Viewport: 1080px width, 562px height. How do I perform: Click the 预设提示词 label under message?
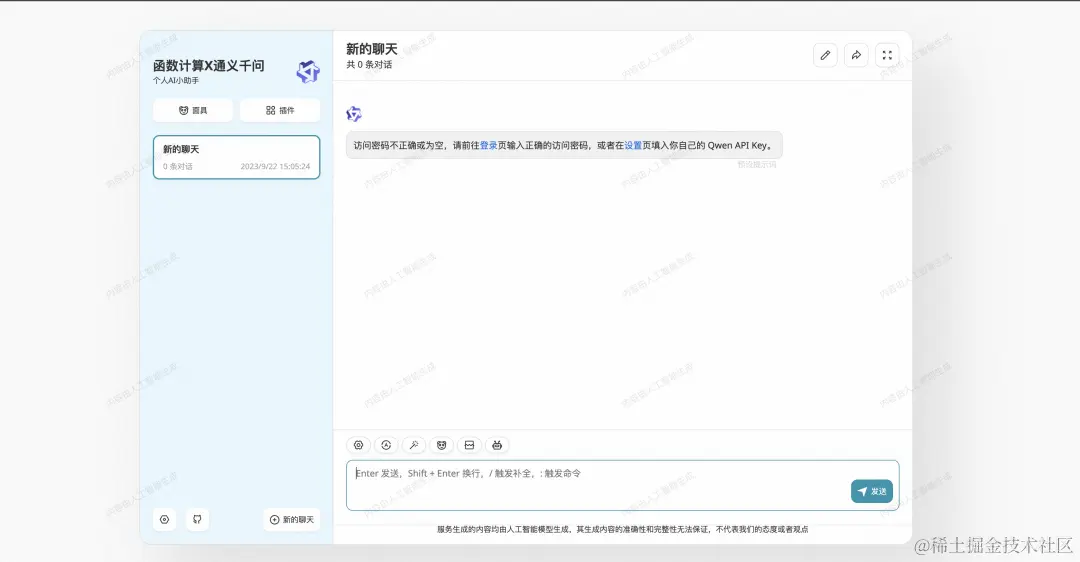[x=756, y=165]
